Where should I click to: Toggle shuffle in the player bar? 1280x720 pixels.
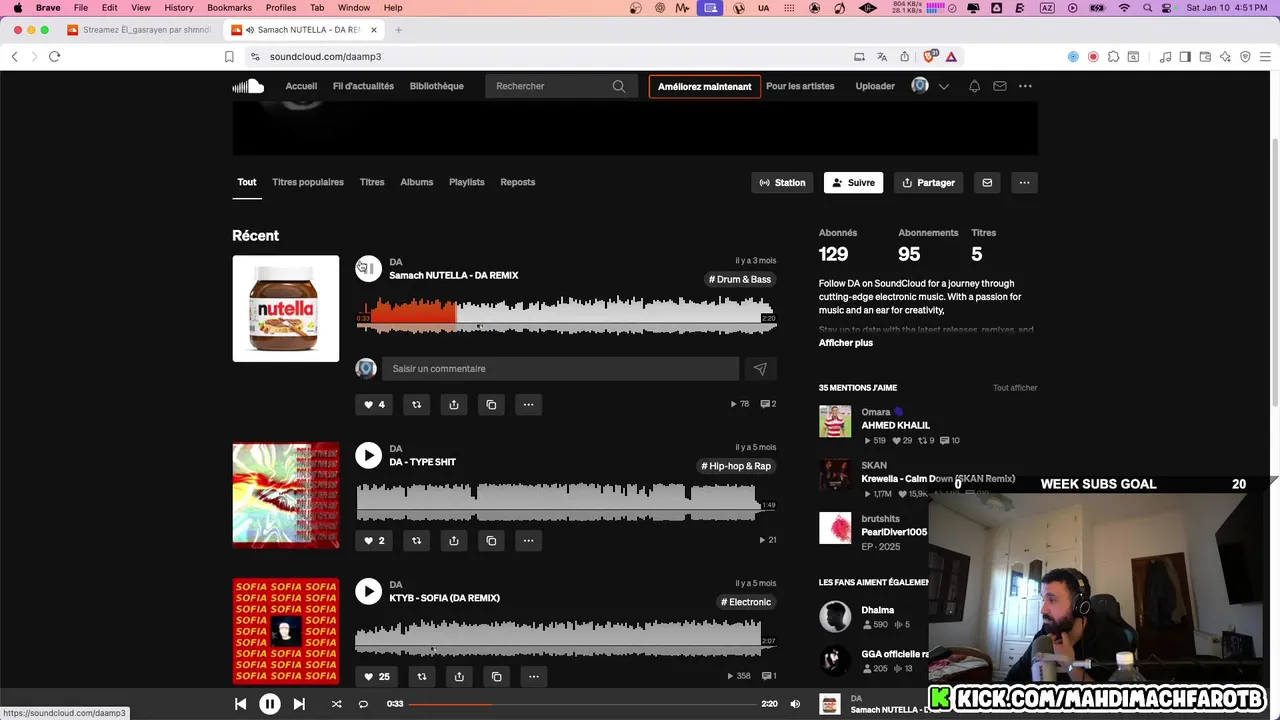coord(336,704)
